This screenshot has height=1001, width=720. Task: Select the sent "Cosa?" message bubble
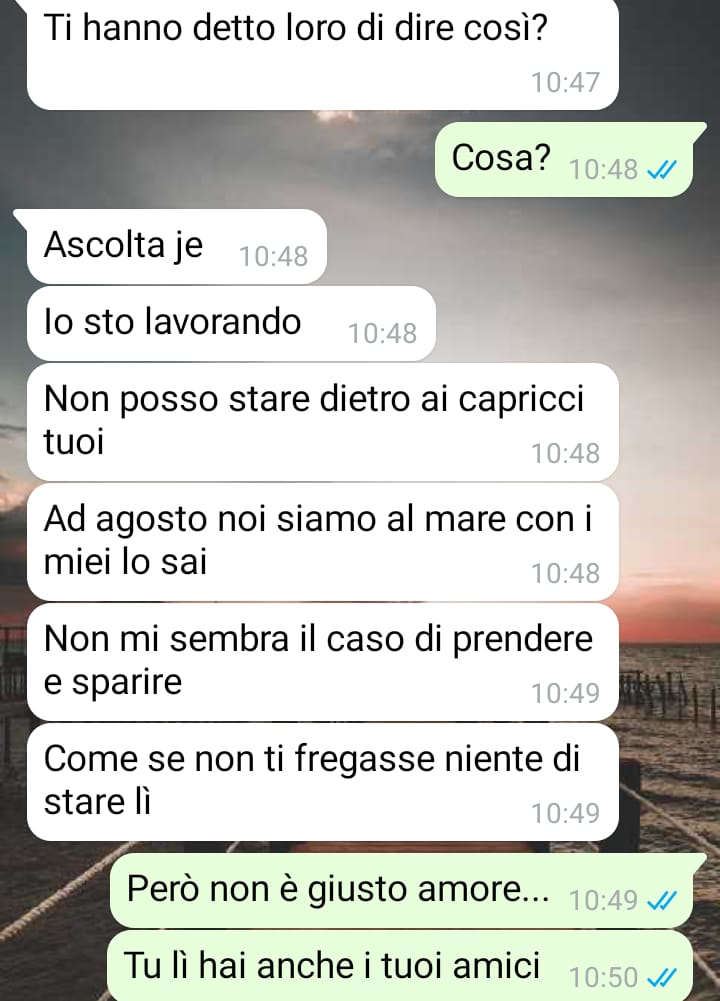(564, 159)
